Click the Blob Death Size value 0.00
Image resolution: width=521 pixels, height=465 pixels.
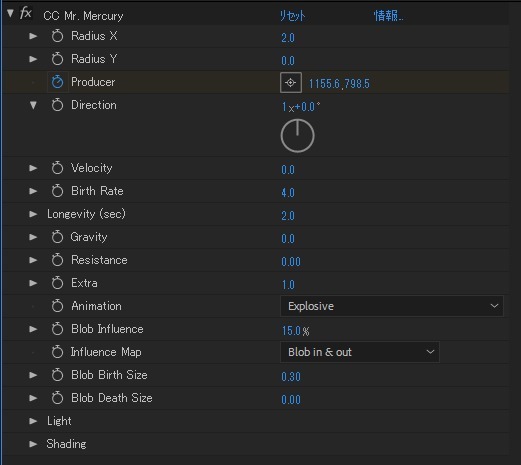point(291,400)
